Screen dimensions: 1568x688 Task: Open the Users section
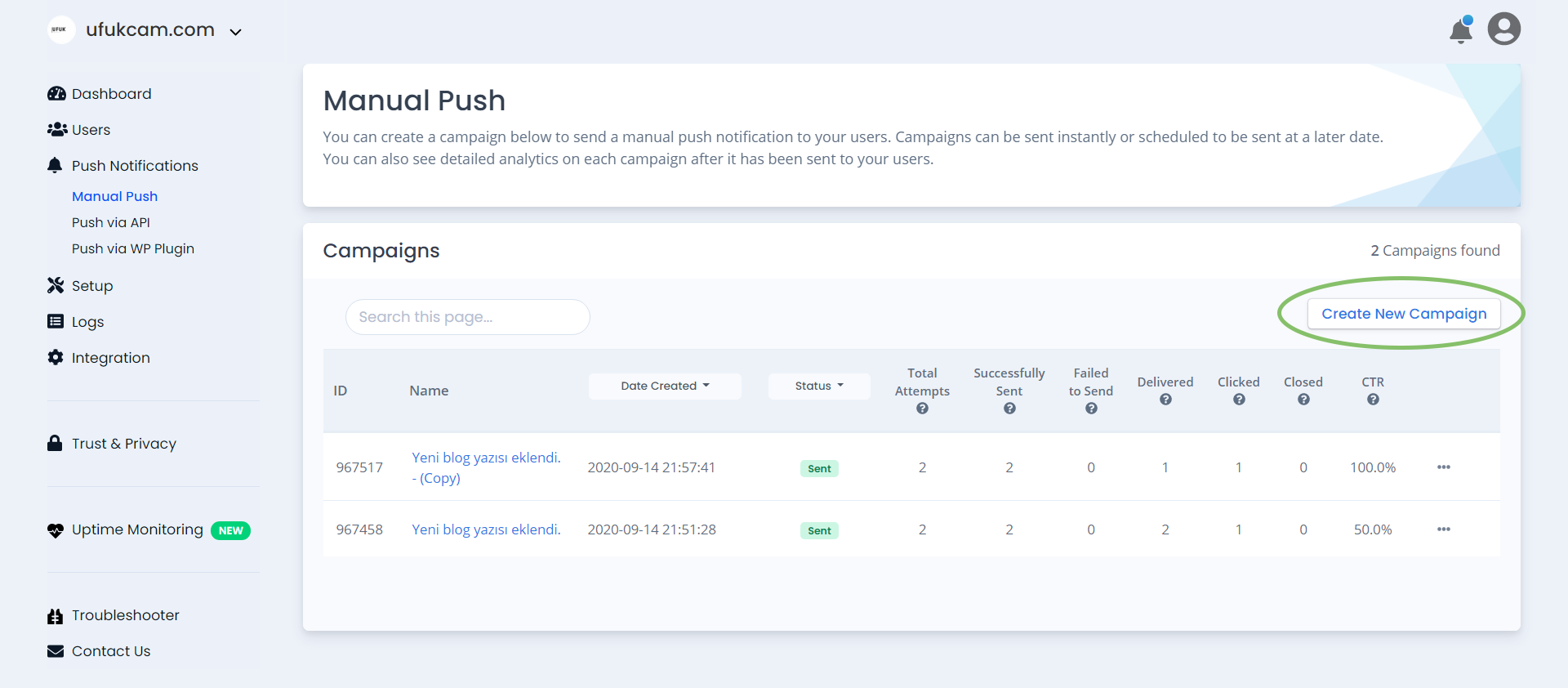click(x=91, y=130)
